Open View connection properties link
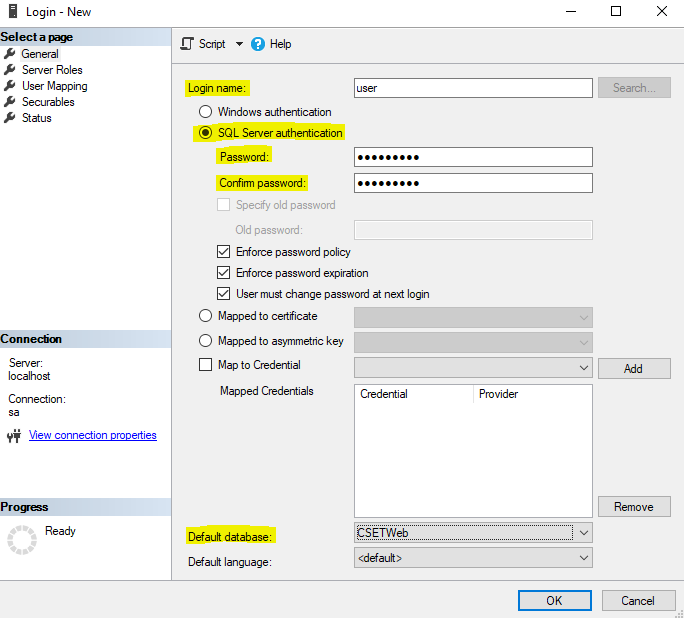The image size is (684, 618). click(x=92, y=435)
